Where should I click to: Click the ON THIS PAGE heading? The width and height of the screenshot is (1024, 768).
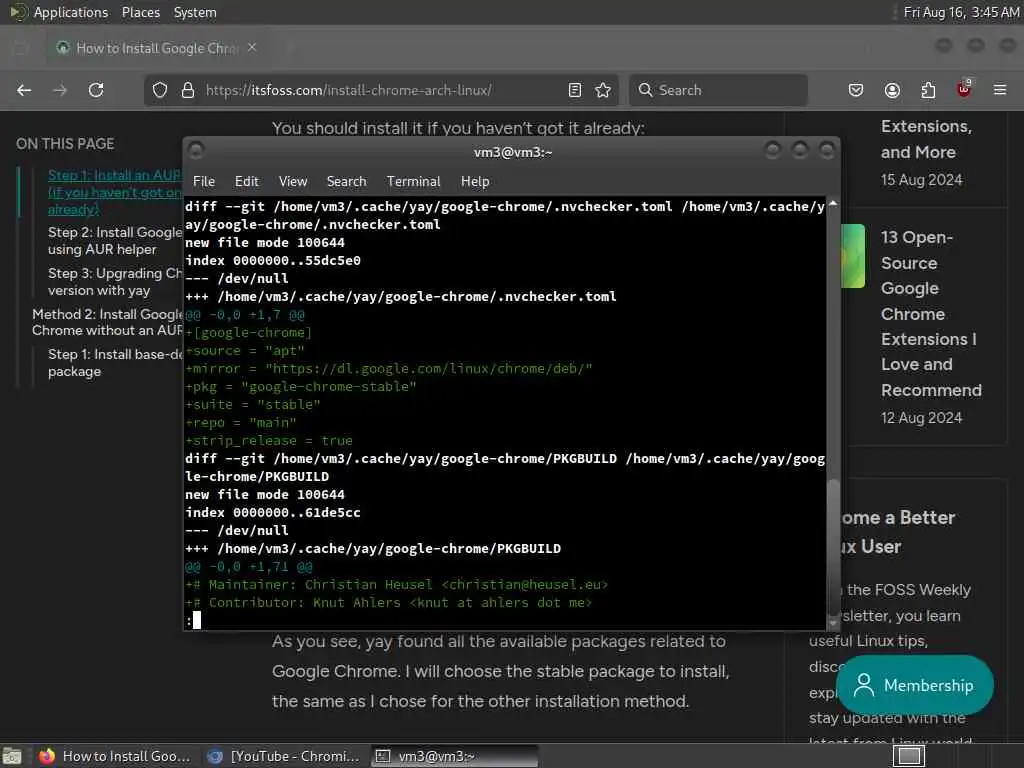click(65, 144)
